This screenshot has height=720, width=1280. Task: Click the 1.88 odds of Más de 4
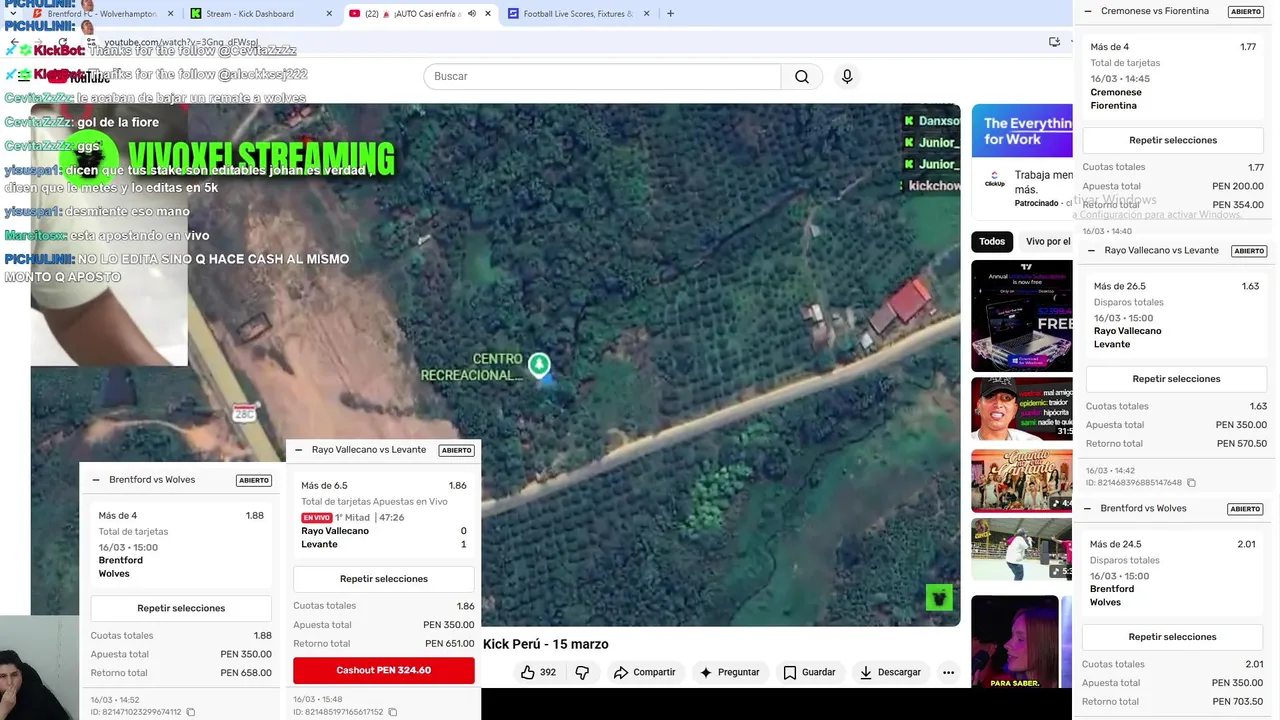click(x=255, y=516)
